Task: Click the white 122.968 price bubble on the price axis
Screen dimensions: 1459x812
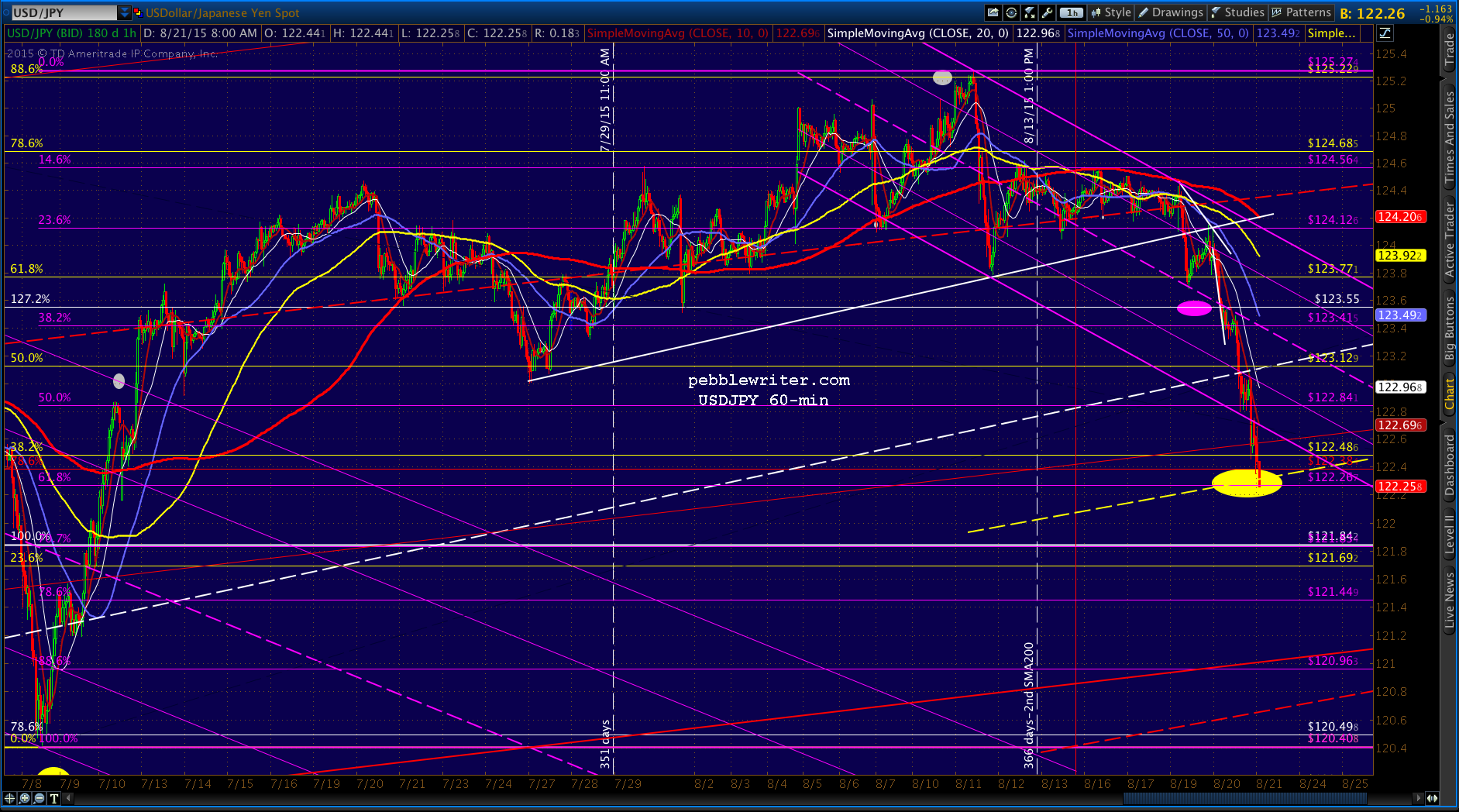Action: pyautogui.click(x=1400, y=387)
